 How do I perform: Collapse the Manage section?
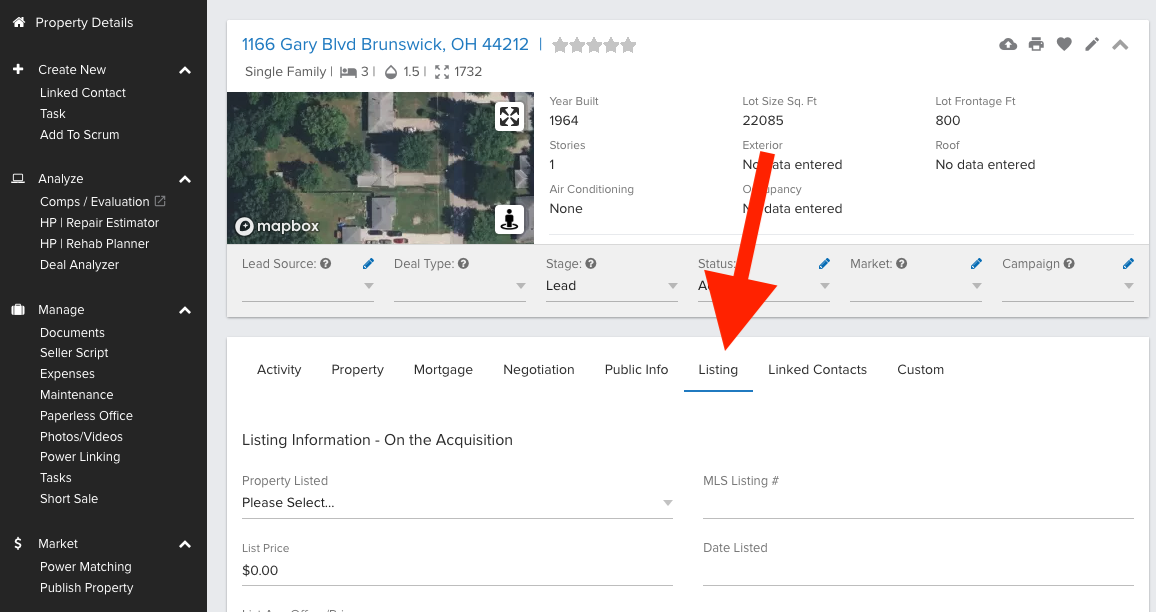pyautogui.click(x=185, y=310)
